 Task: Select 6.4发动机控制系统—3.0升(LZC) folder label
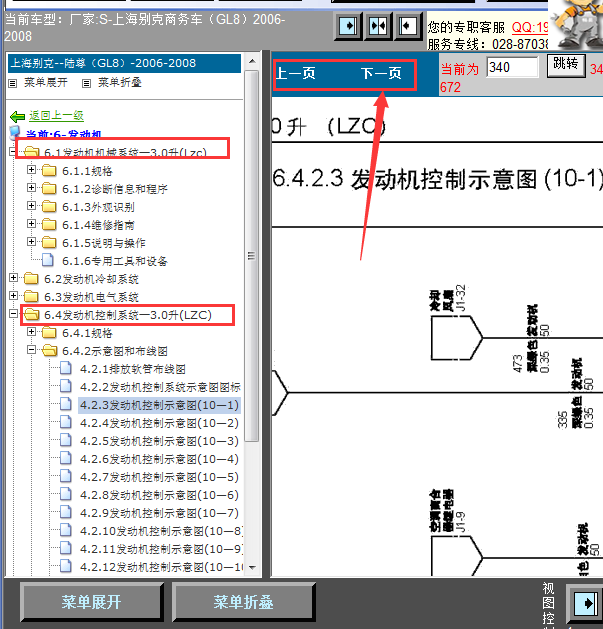(128, 315)
